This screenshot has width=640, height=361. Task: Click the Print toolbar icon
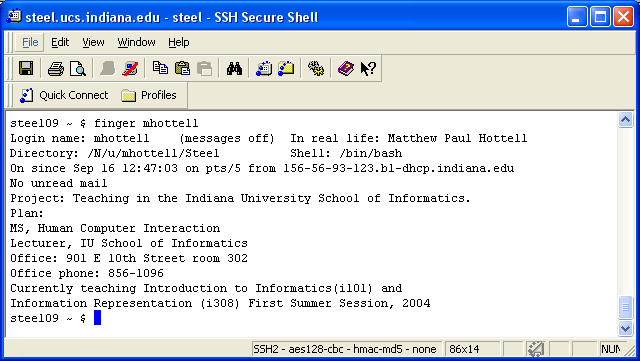point(56,68)
